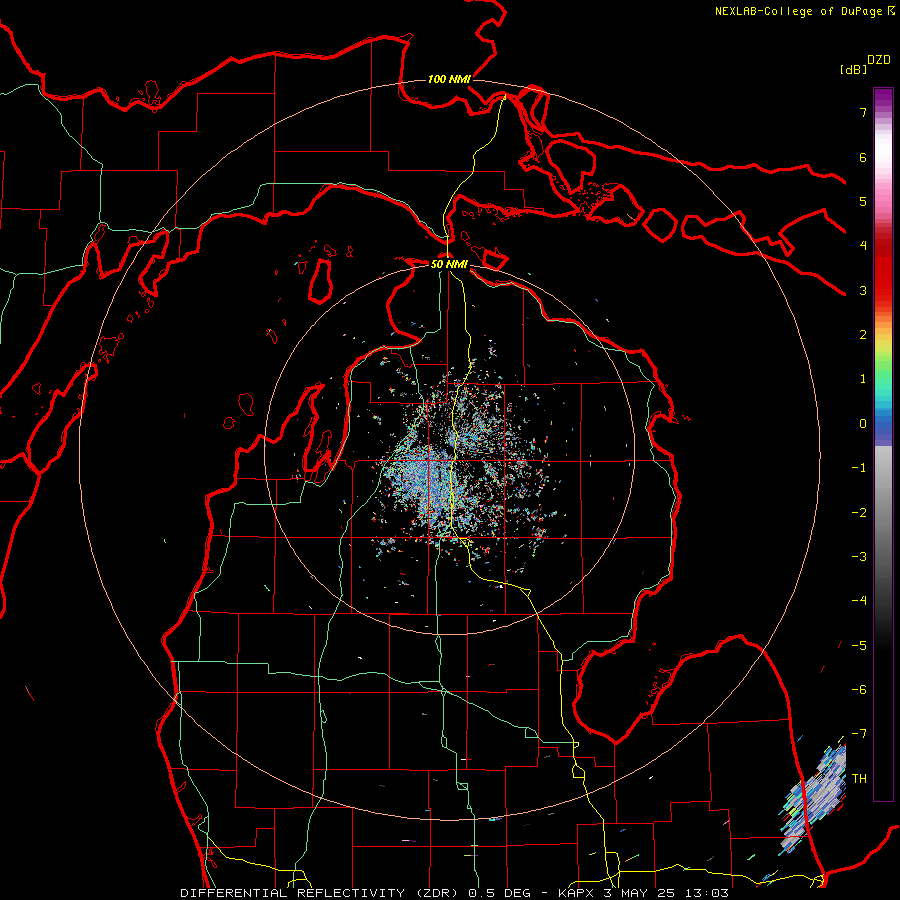Click the 100 NMI range ring label
The width and height of the screenshot is (900, 900).
pyautogui.click(x=449, y=79)
